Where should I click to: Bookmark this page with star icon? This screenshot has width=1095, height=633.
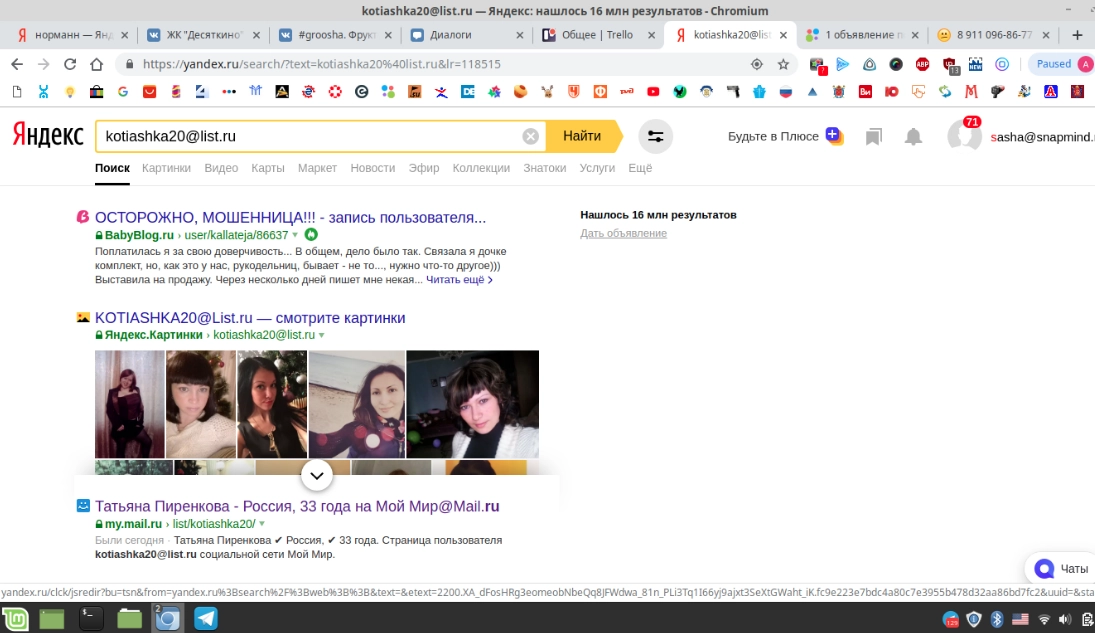pyautogui.click(x=784, y=64)
